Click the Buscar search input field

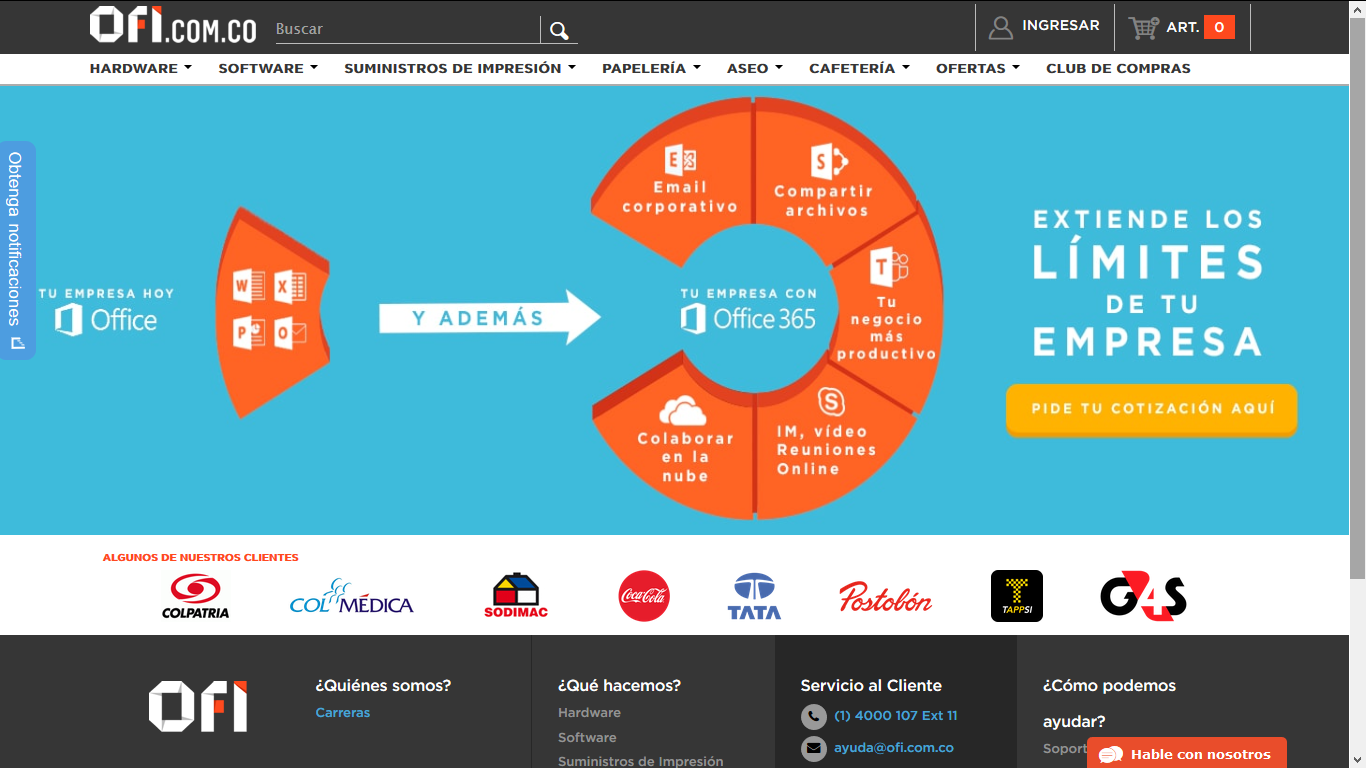click(407, 30)
